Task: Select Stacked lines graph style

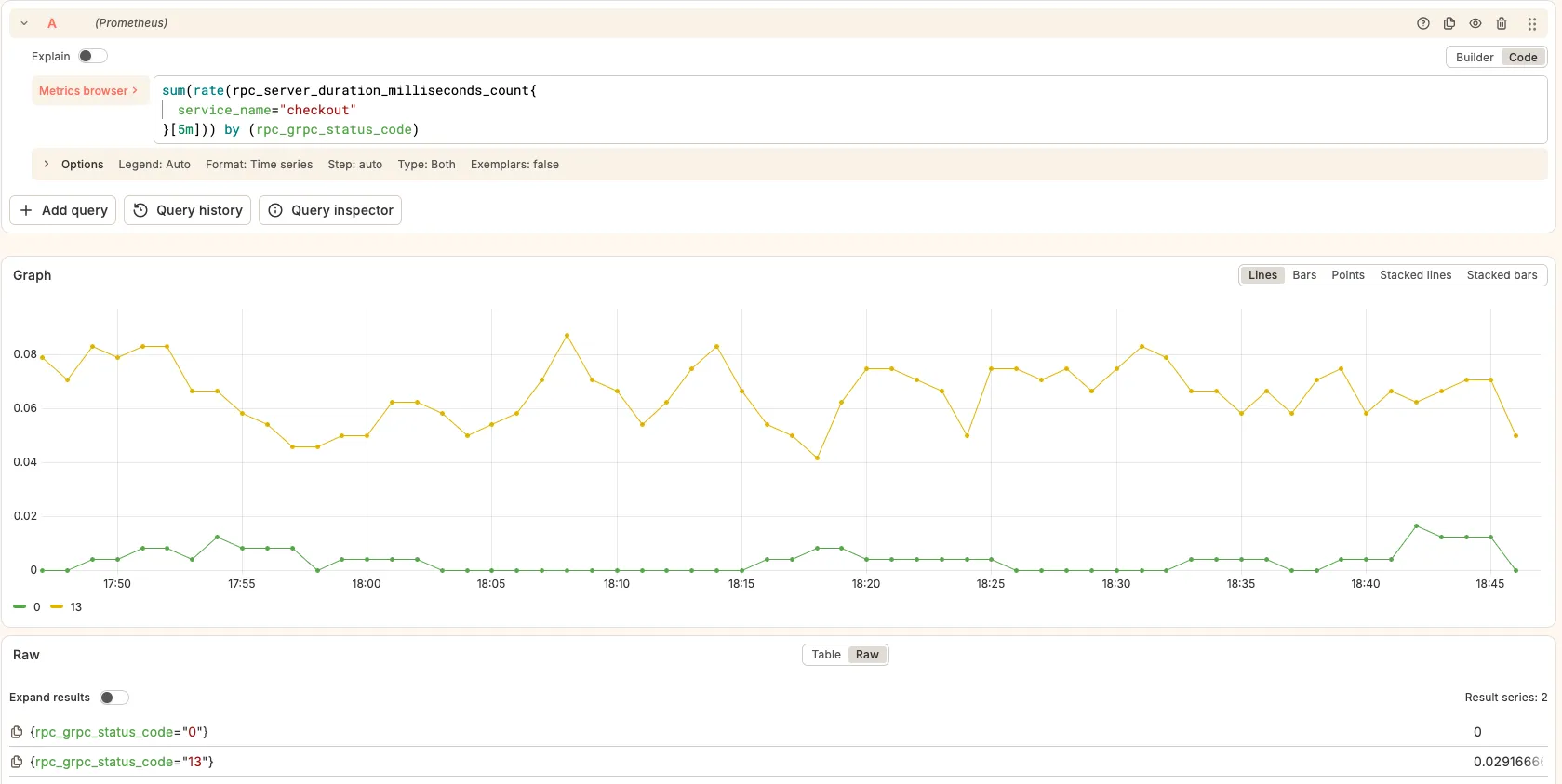Action: click(x=1415, y=275)
